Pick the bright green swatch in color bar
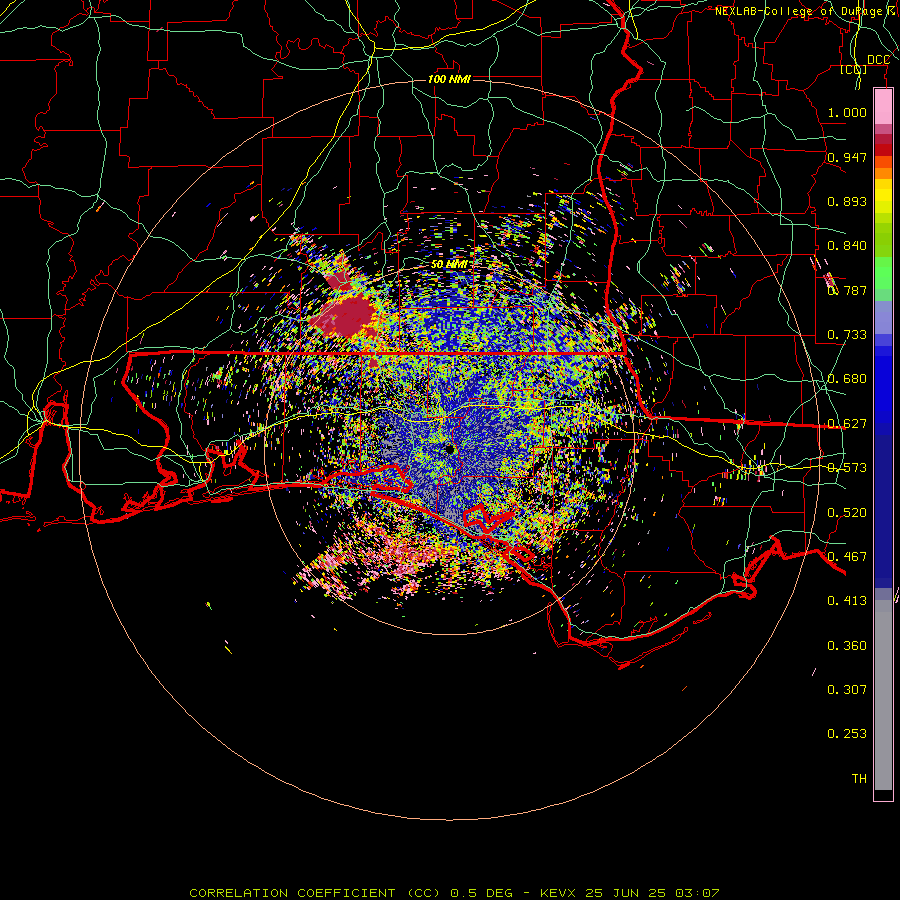Screen dimensions: 900x900 (x=883, y=273)
